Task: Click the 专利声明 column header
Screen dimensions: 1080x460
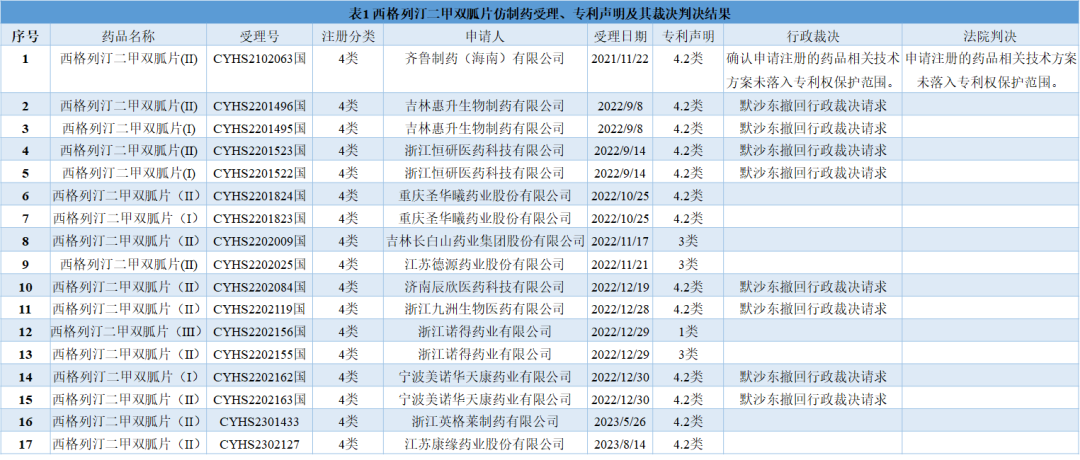Action: coord(687,36)
